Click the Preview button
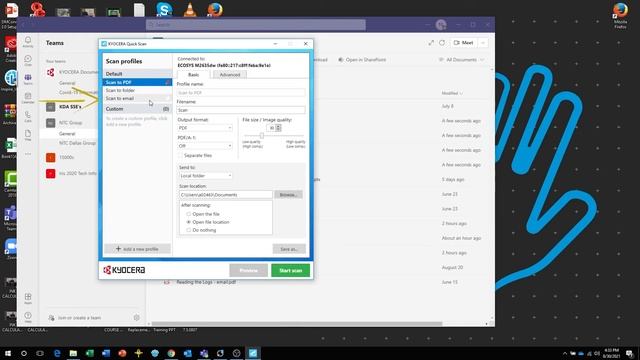The height and width of the screenshot is (360, 640). tap(249, 270)
